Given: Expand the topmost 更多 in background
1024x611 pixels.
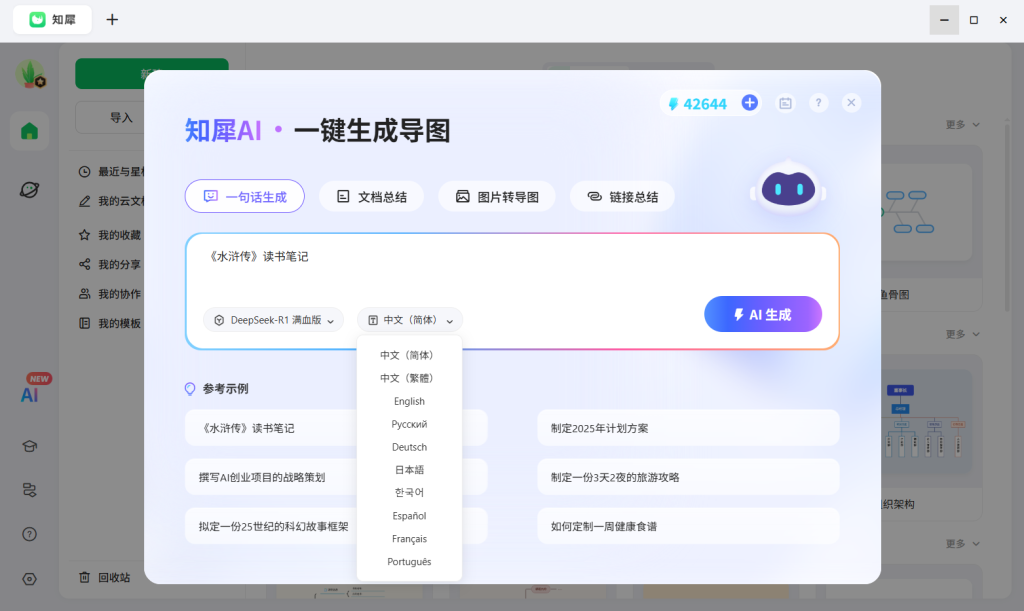Looking at the screenshot, I should 963,124.
